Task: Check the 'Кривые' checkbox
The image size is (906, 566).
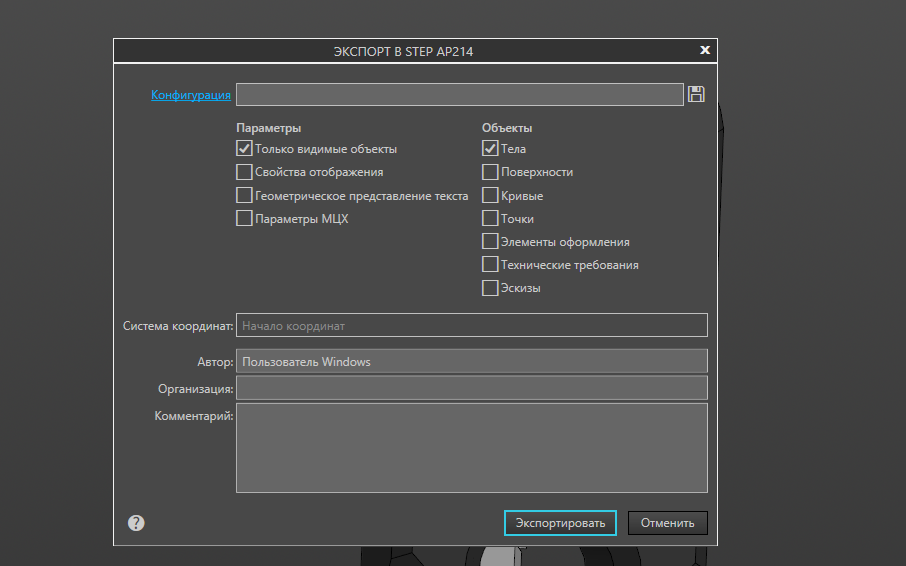Action: [490, 196]
